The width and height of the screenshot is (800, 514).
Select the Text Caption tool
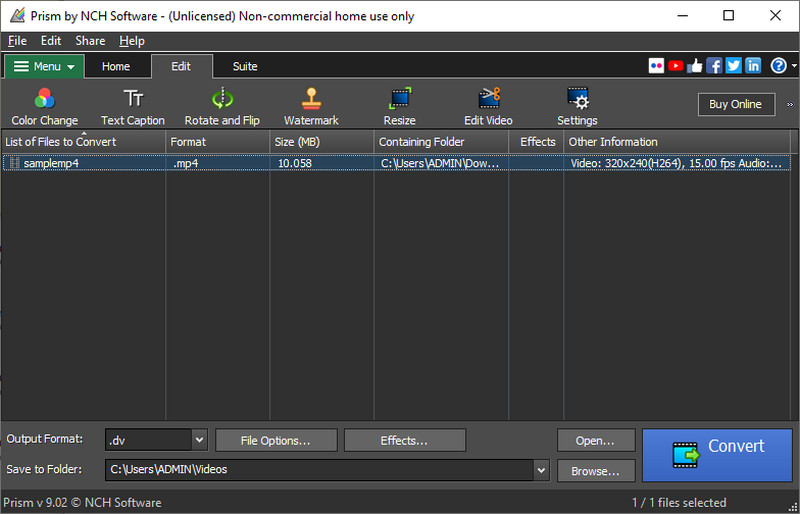point(133,106)
